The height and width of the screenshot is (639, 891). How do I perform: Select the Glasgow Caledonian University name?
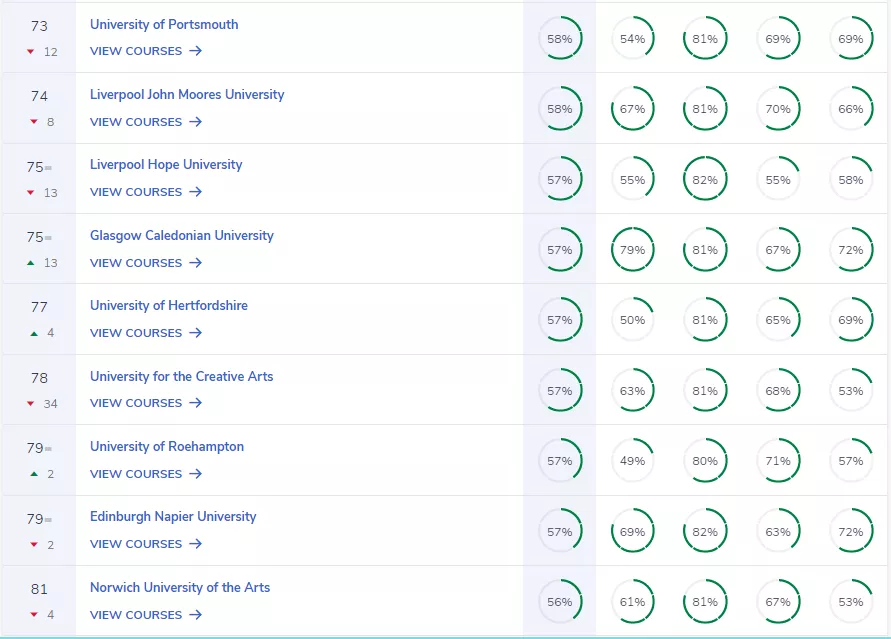coord(181,236)
